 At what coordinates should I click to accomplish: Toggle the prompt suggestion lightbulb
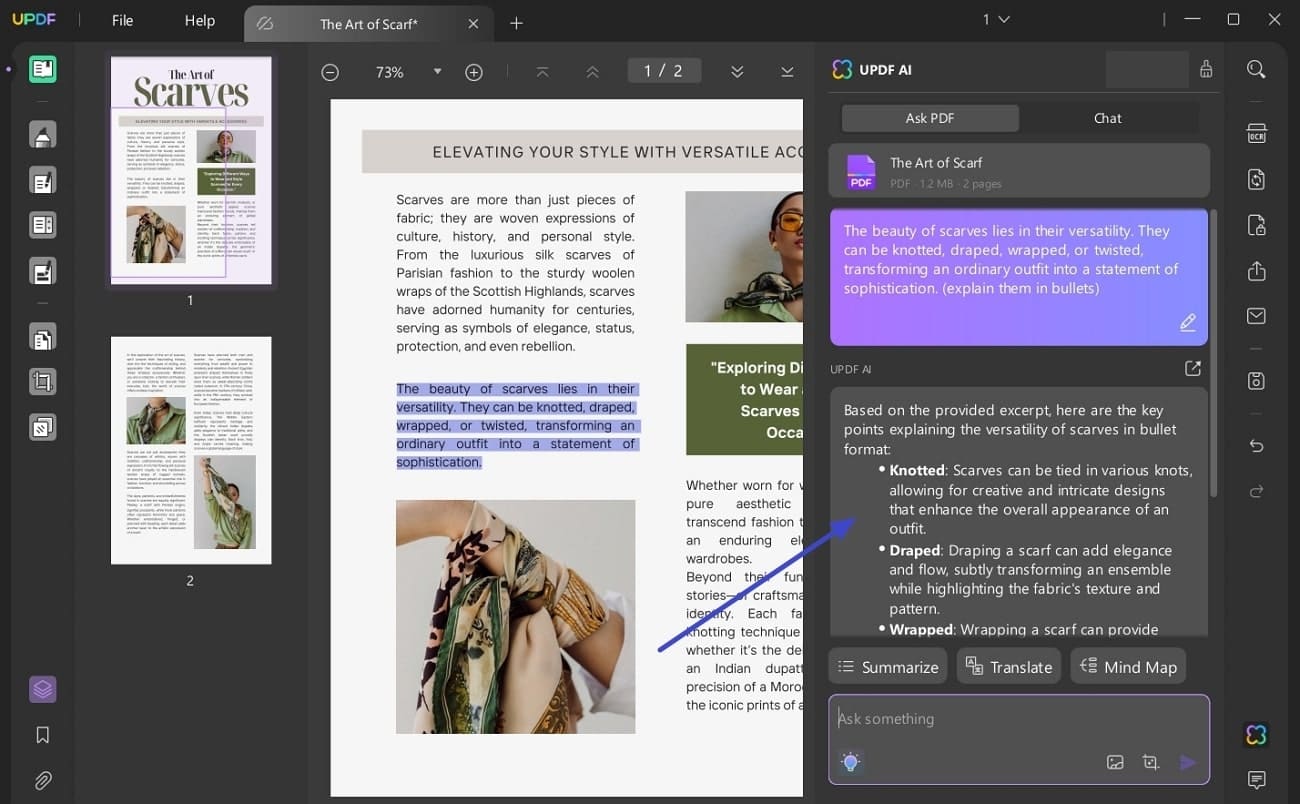point(850,762)
